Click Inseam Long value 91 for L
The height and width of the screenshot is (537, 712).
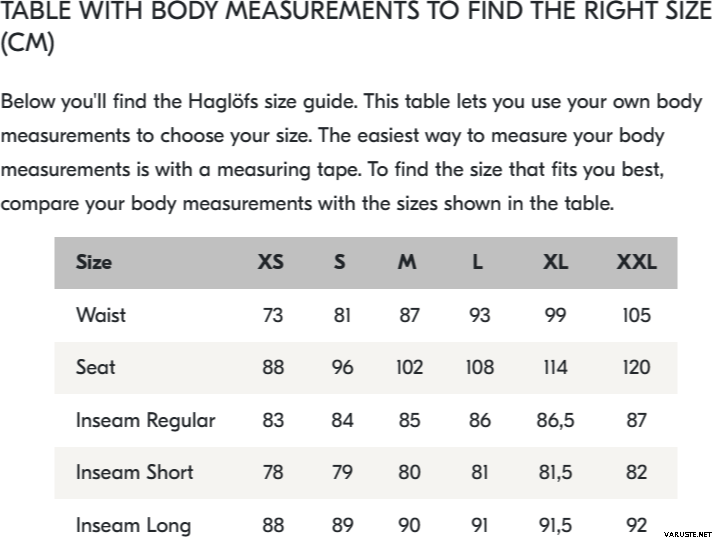479,525
